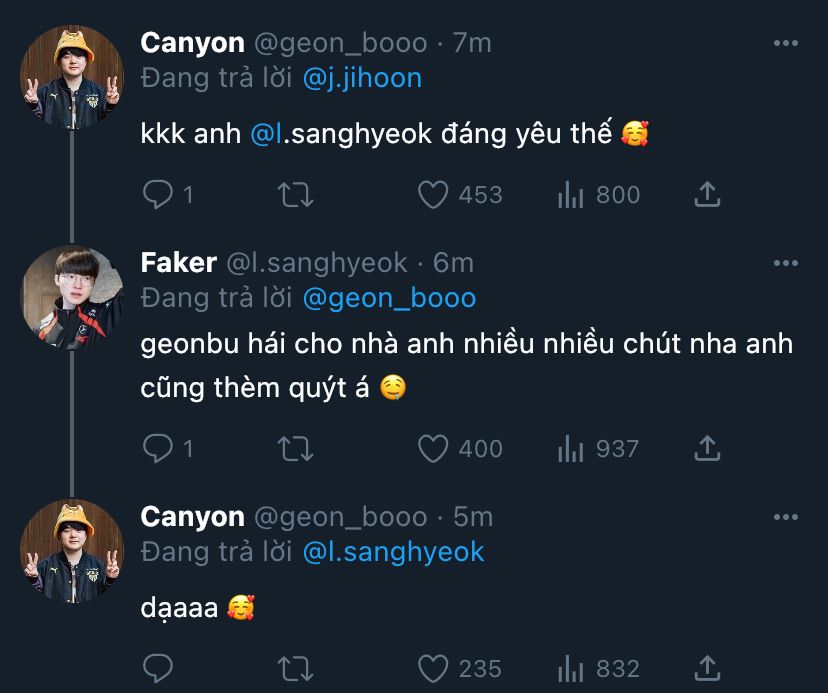This screenshot has height=693, width=828.
Task: Share Faker's tweet
Action: (707, 449)
